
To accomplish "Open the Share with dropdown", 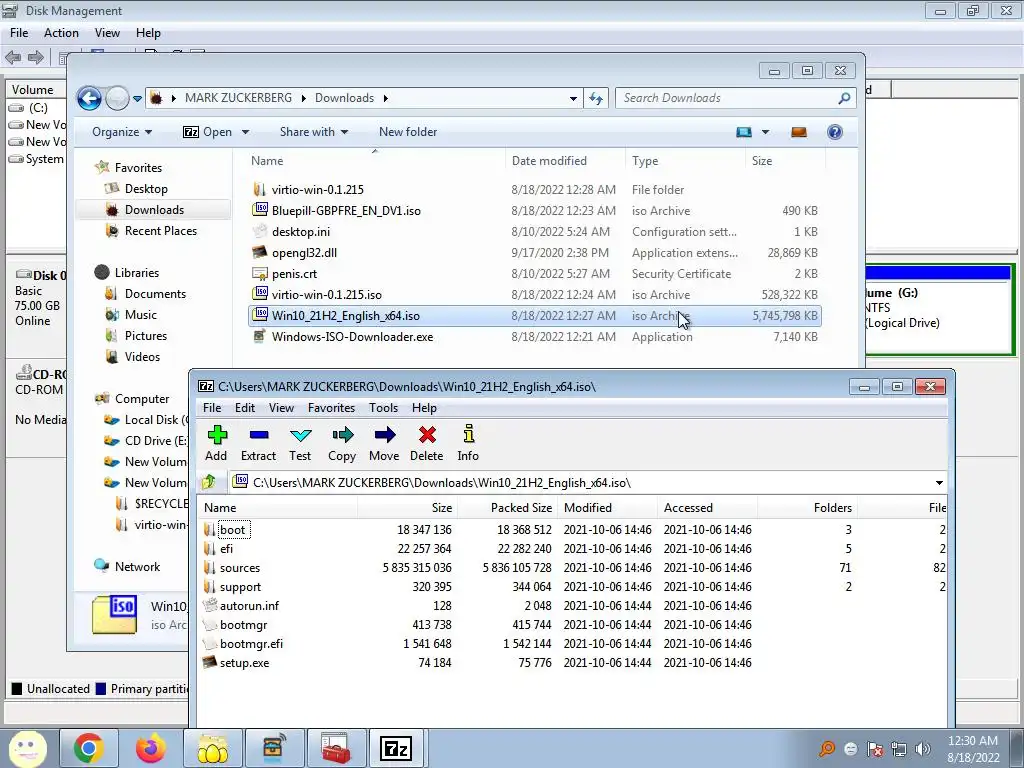I will tap(314, 132).
